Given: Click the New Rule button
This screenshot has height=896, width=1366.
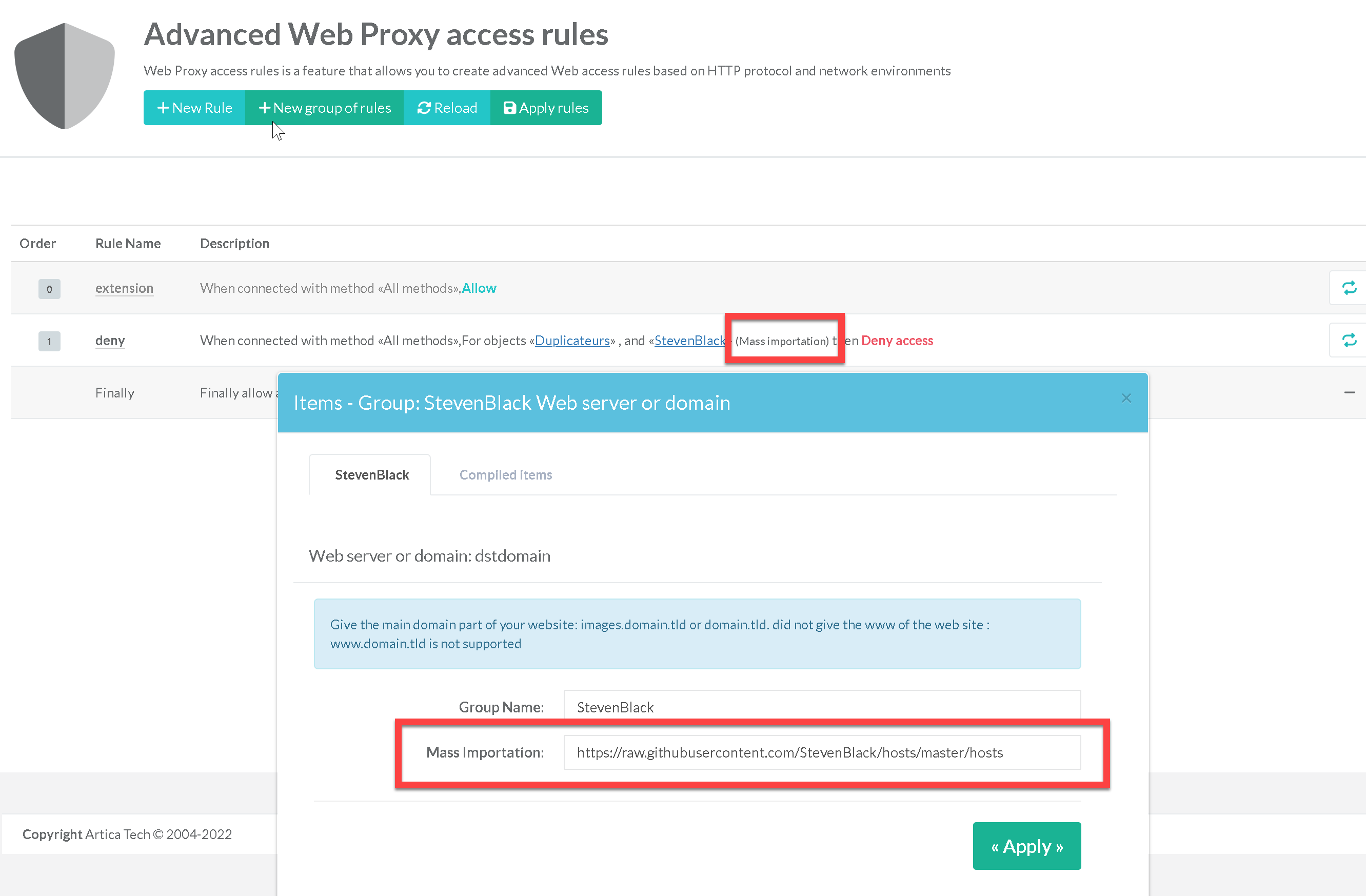Looking at the screenshot, I should click(x=194, y=108).
